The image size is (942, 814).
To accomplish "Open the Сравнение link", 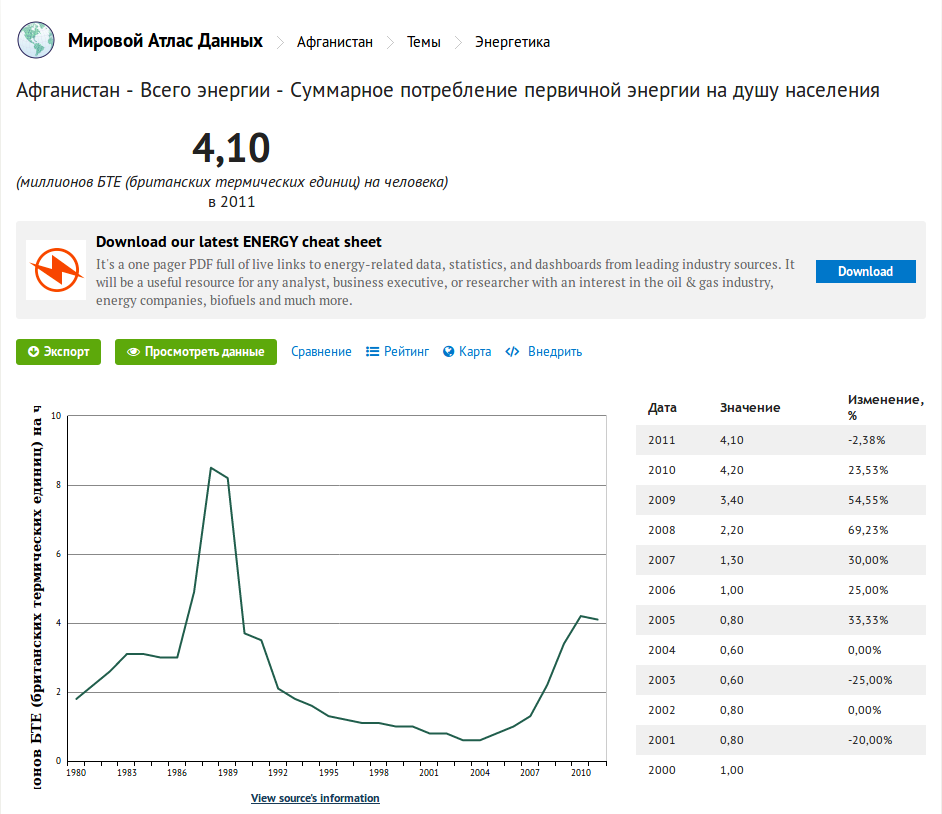I will coord(321,352).
